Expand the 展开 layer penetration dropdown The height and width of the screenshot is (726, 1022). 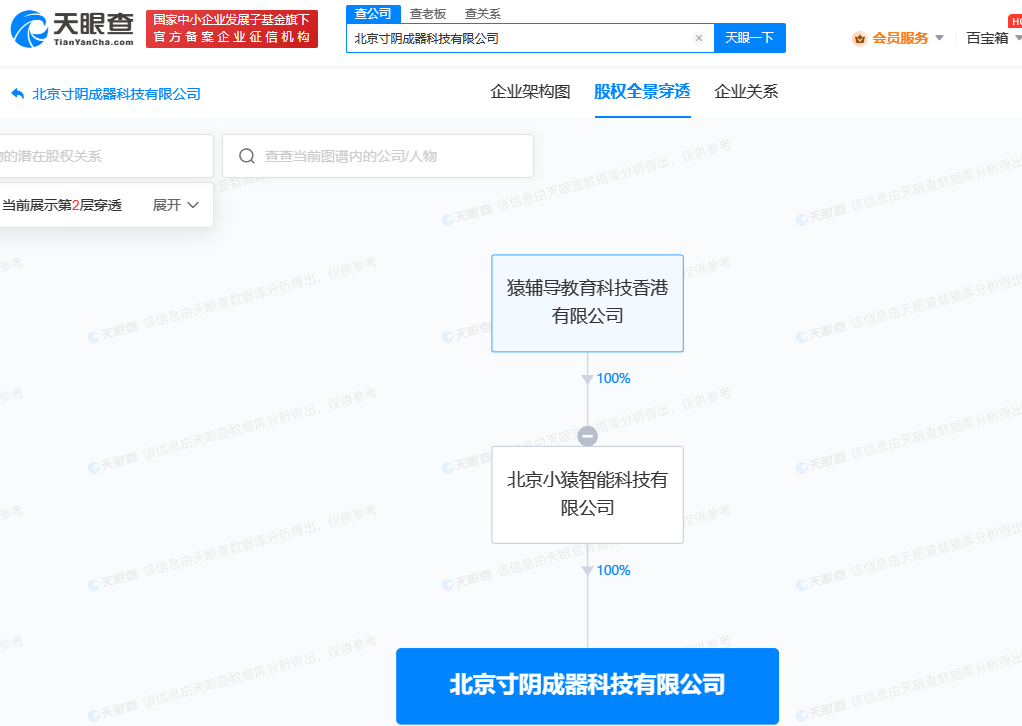pos(176,205)
